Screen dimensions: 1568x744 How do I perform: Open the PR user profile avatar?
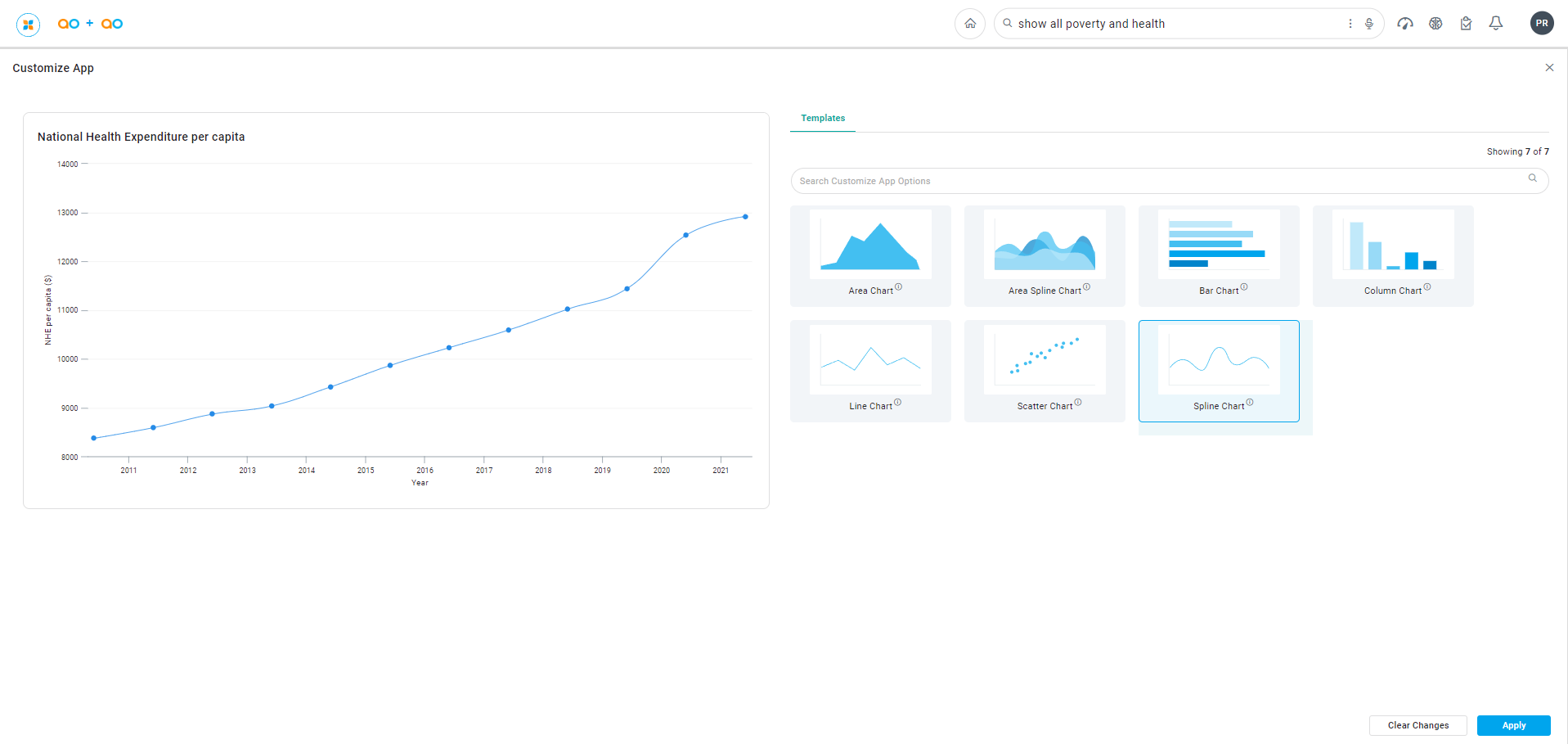click(1541, 24)
